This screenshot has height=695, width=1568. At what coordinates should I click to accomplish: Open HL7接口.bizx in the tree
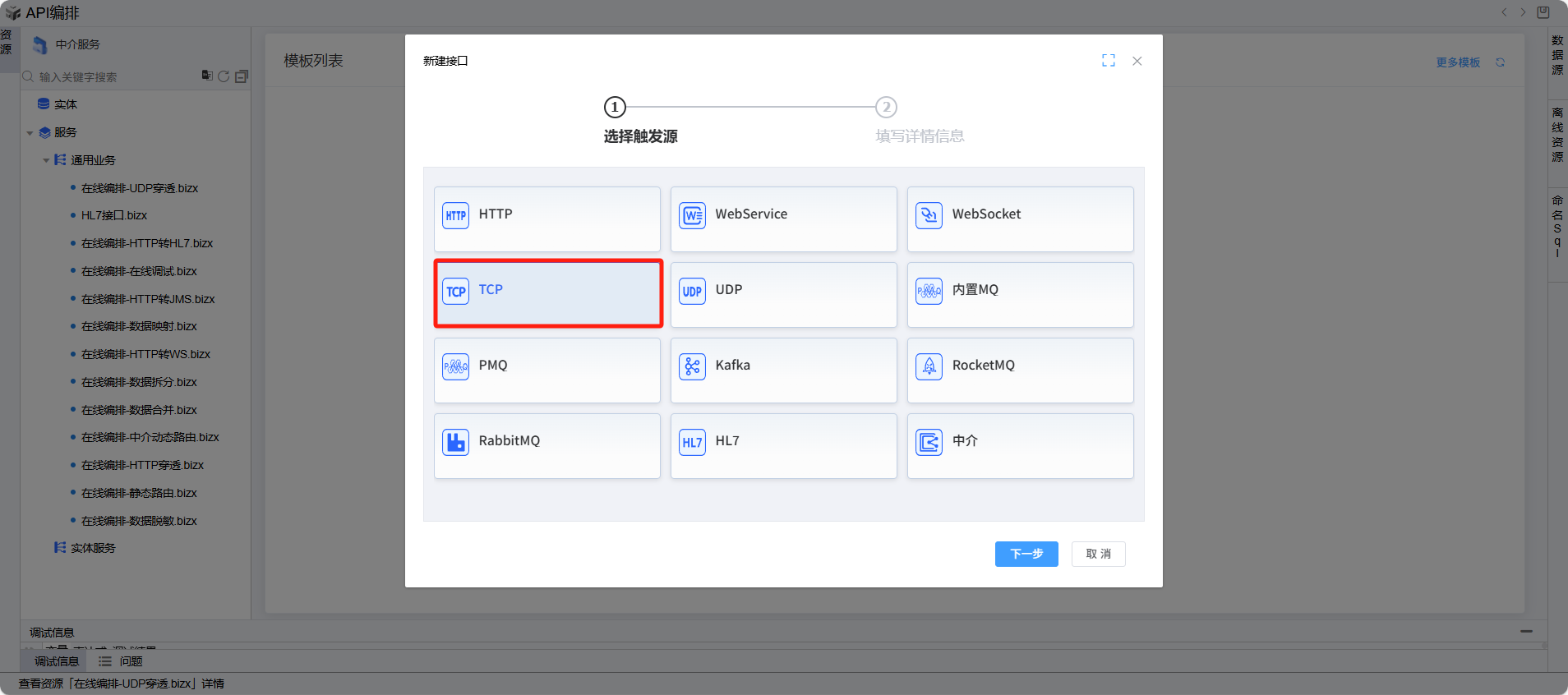(113, 215)
